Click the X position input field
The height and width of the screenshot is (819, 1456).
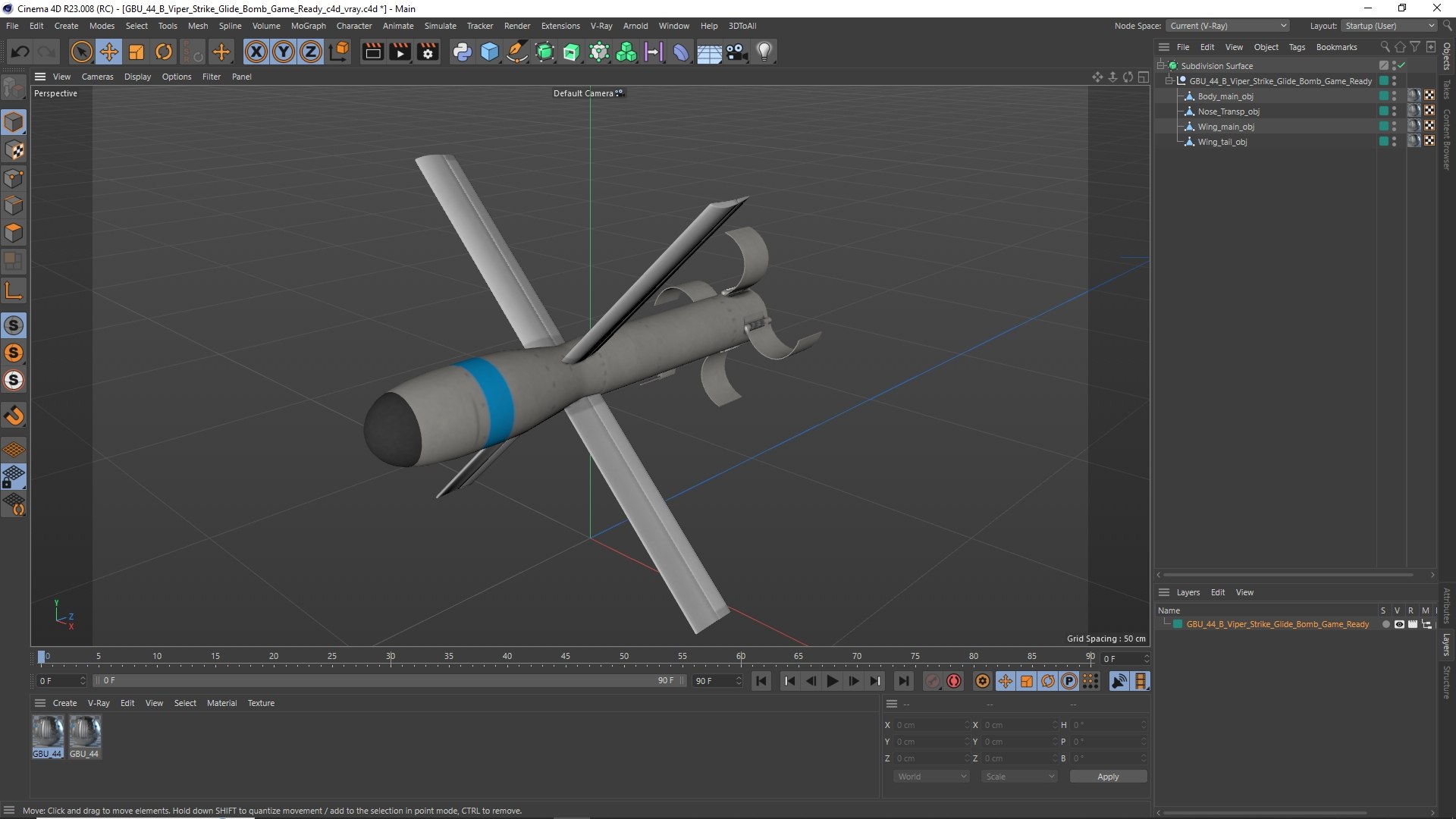tap(931, 725)
